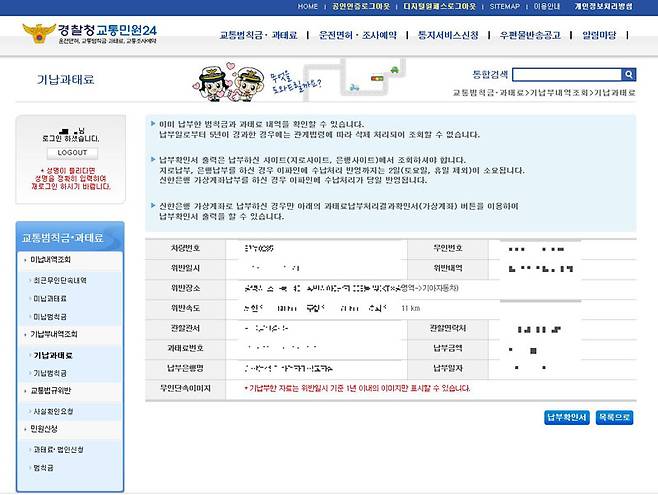Viewport: 658px width, 495px height.
Task: Click the police mascot characters image
Action: click(x=229, y=81)
